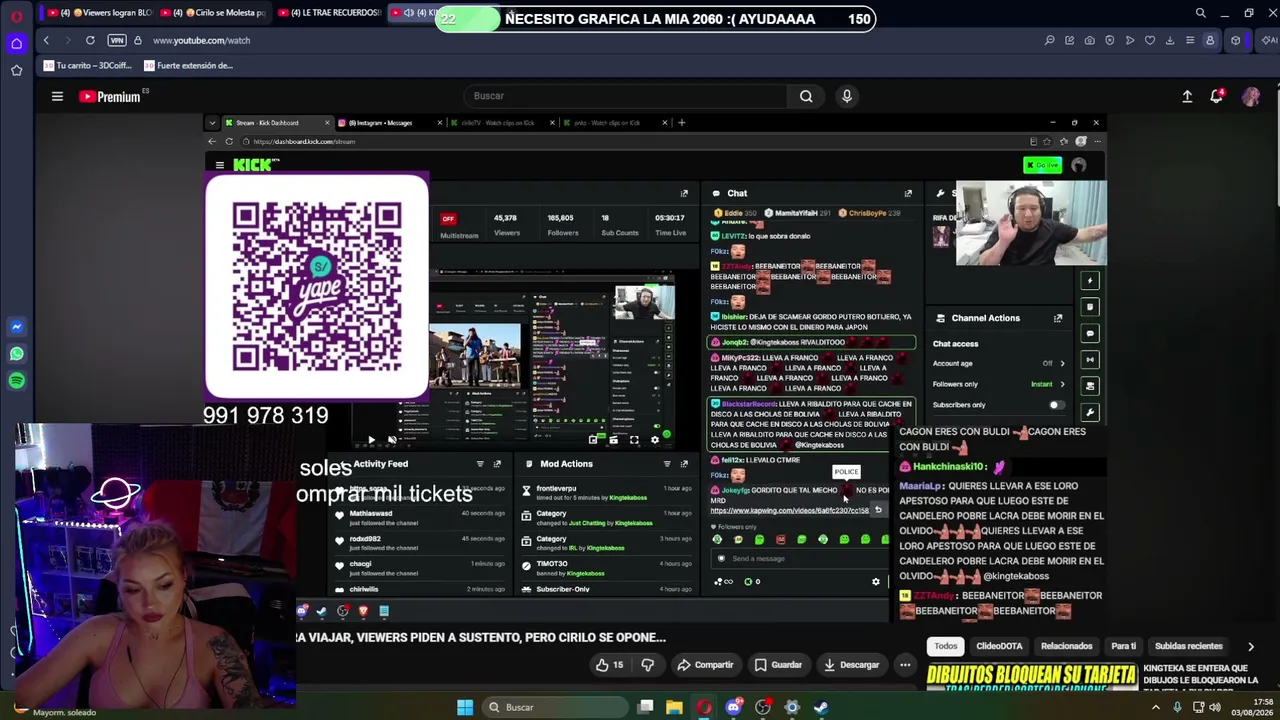The height and width of the screenshot is (720, 1280).
Task: Expand Followers only Instant setting
Action: click(x=1062, y=384)
